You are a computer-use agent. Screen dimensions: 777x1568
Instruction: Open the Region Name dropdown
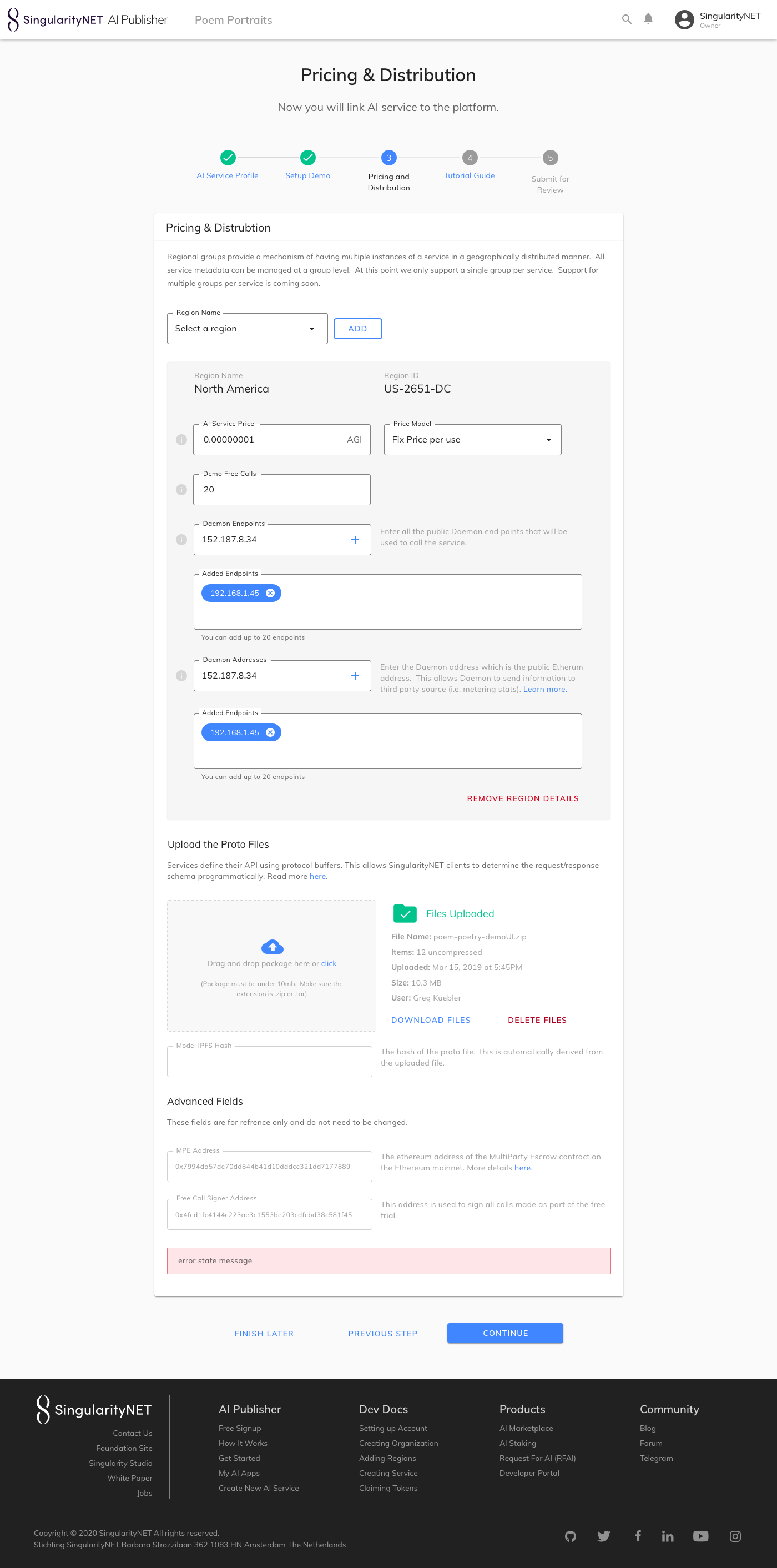pos(247,329)
